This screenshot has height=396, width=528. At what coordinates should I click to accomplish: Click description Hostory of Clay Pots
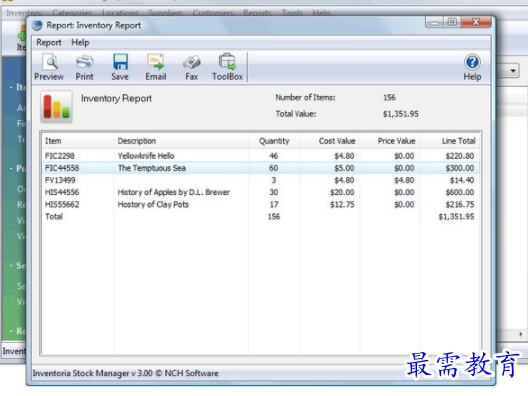tap(153, 204)
